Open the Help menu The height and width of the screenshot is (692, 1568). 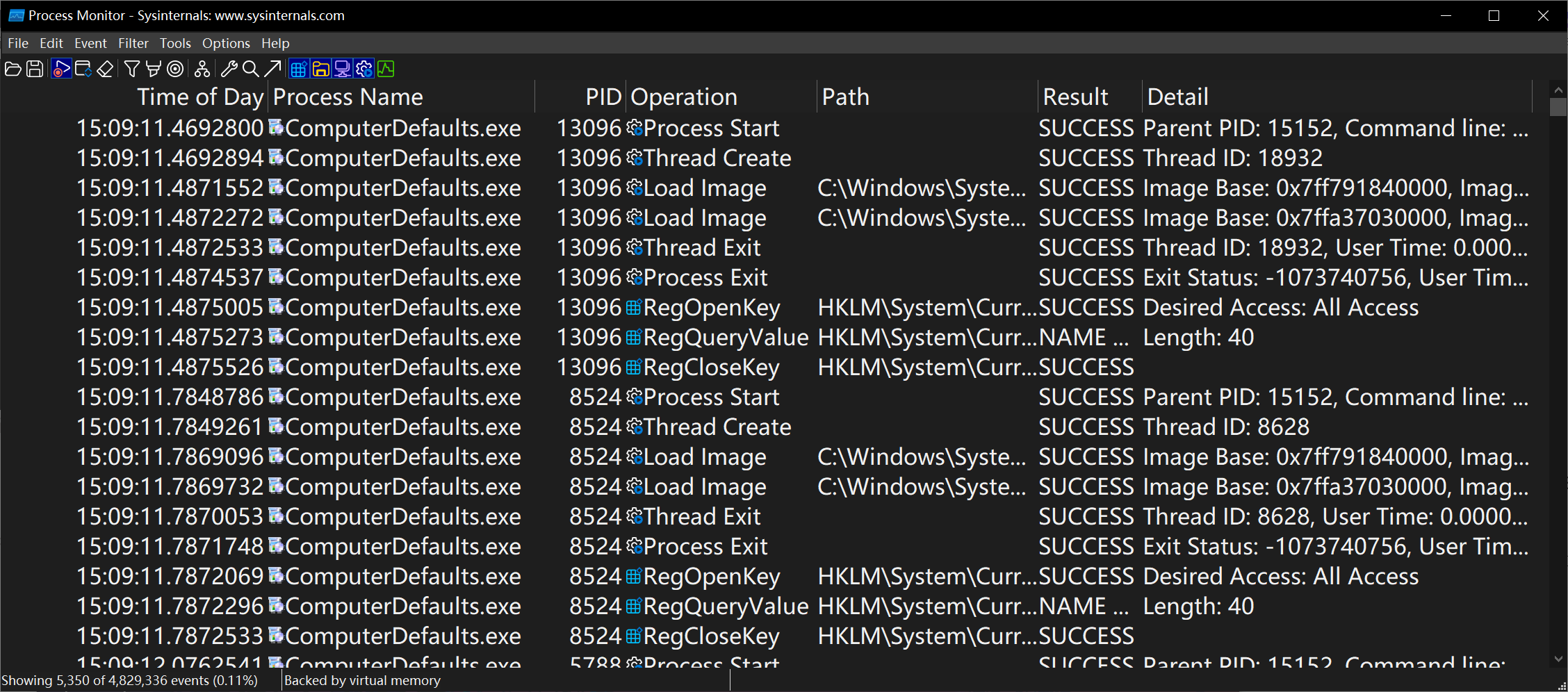point(275,43)
